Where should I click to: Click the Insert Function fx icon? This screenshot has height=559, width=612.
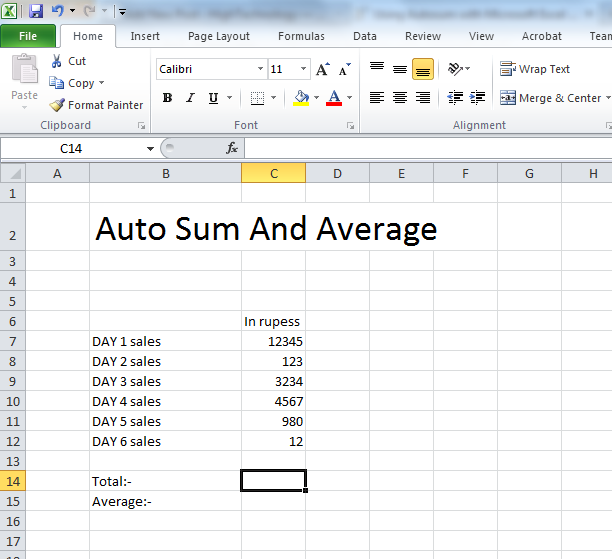coord(232,148)
